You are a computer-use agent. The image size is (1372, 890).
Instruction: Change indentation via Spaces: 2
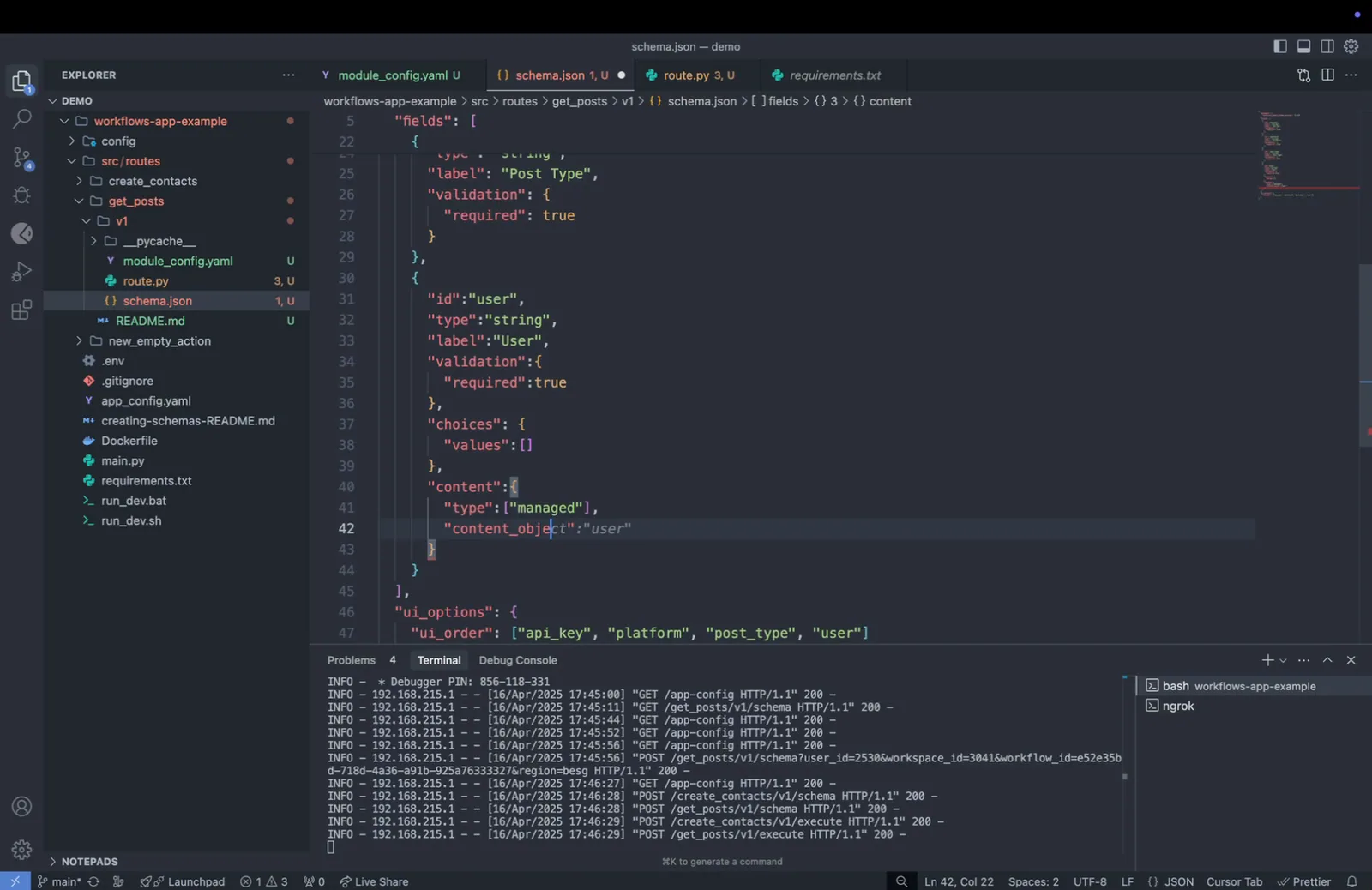click(1033, 881)
